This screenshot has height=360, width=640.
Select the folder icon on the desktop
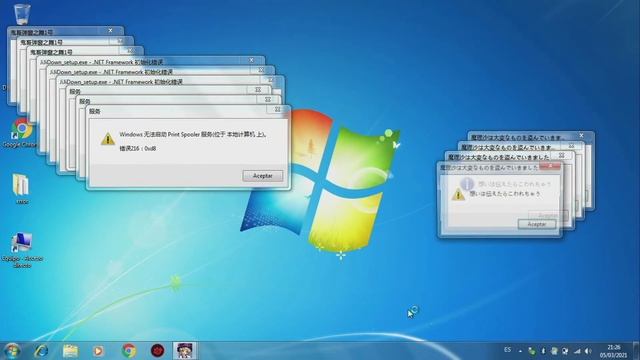coord(21,188)
